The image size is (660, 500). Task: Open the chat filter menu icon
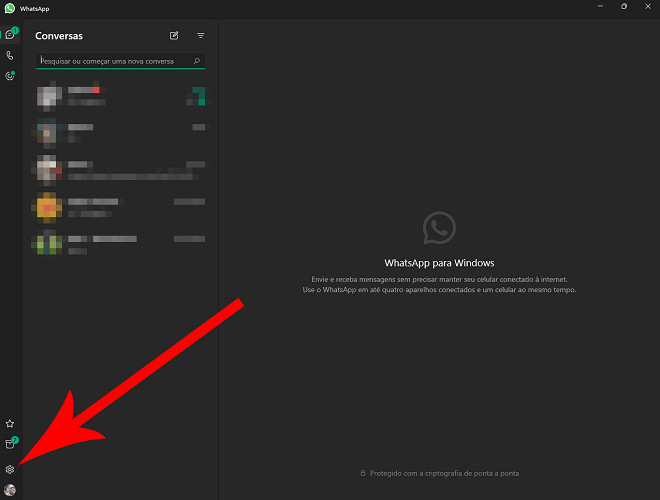tap(201, 36)
